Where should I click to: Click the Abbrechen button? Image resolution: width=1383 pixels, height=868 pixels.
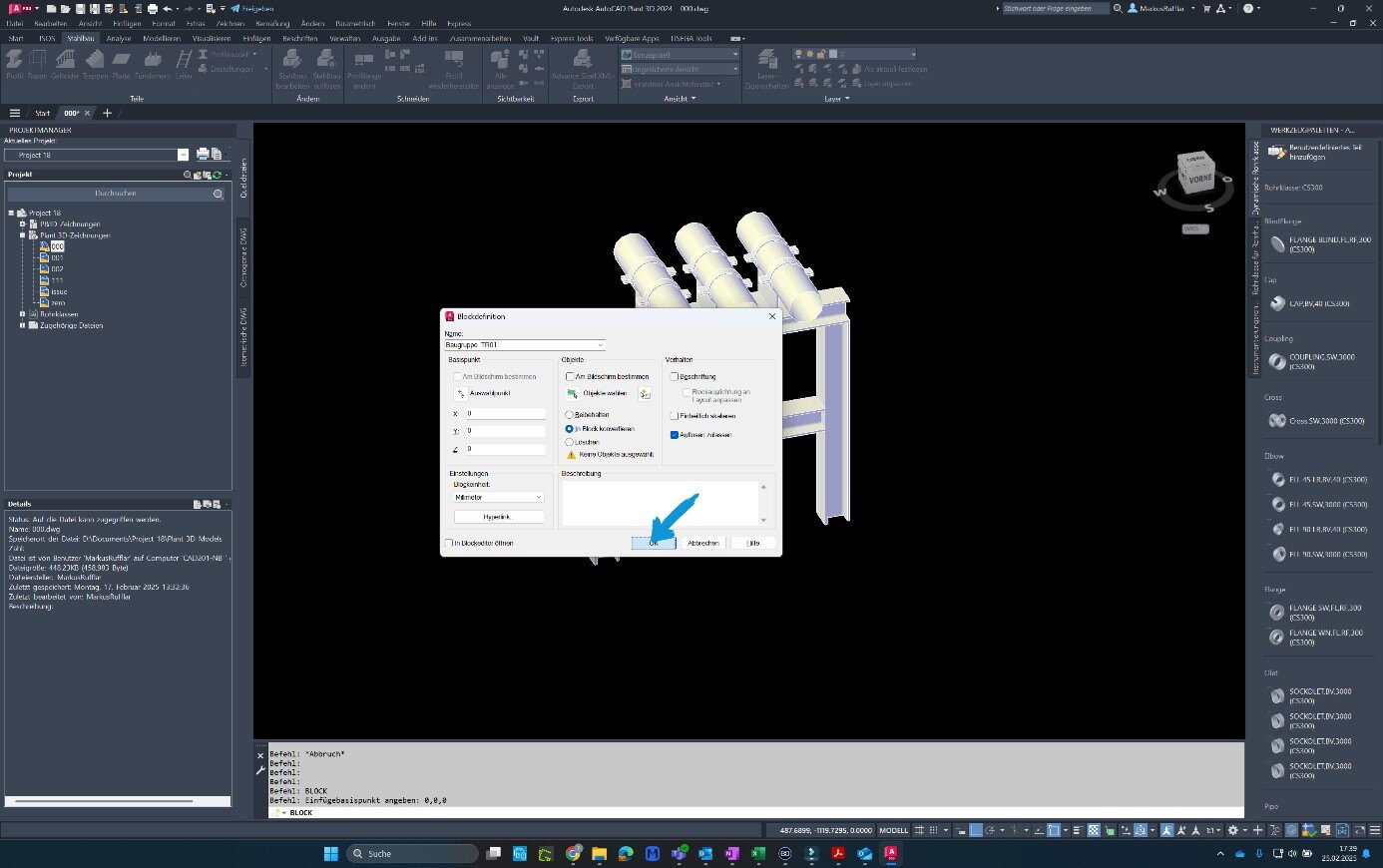pyautogui.click(x=703, y=543)
